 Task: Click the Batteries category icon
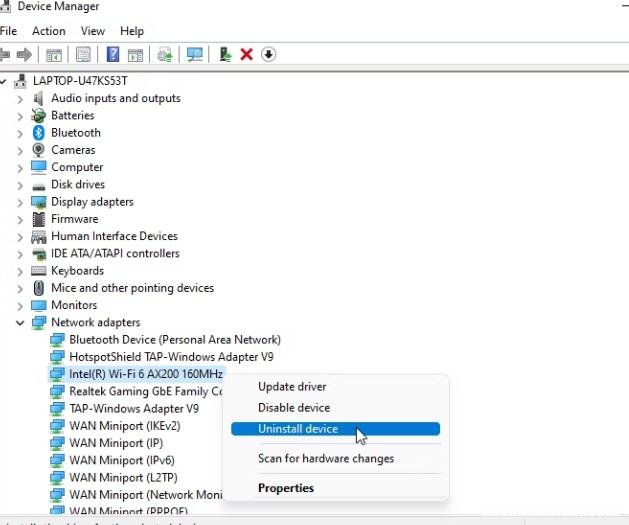39,116
